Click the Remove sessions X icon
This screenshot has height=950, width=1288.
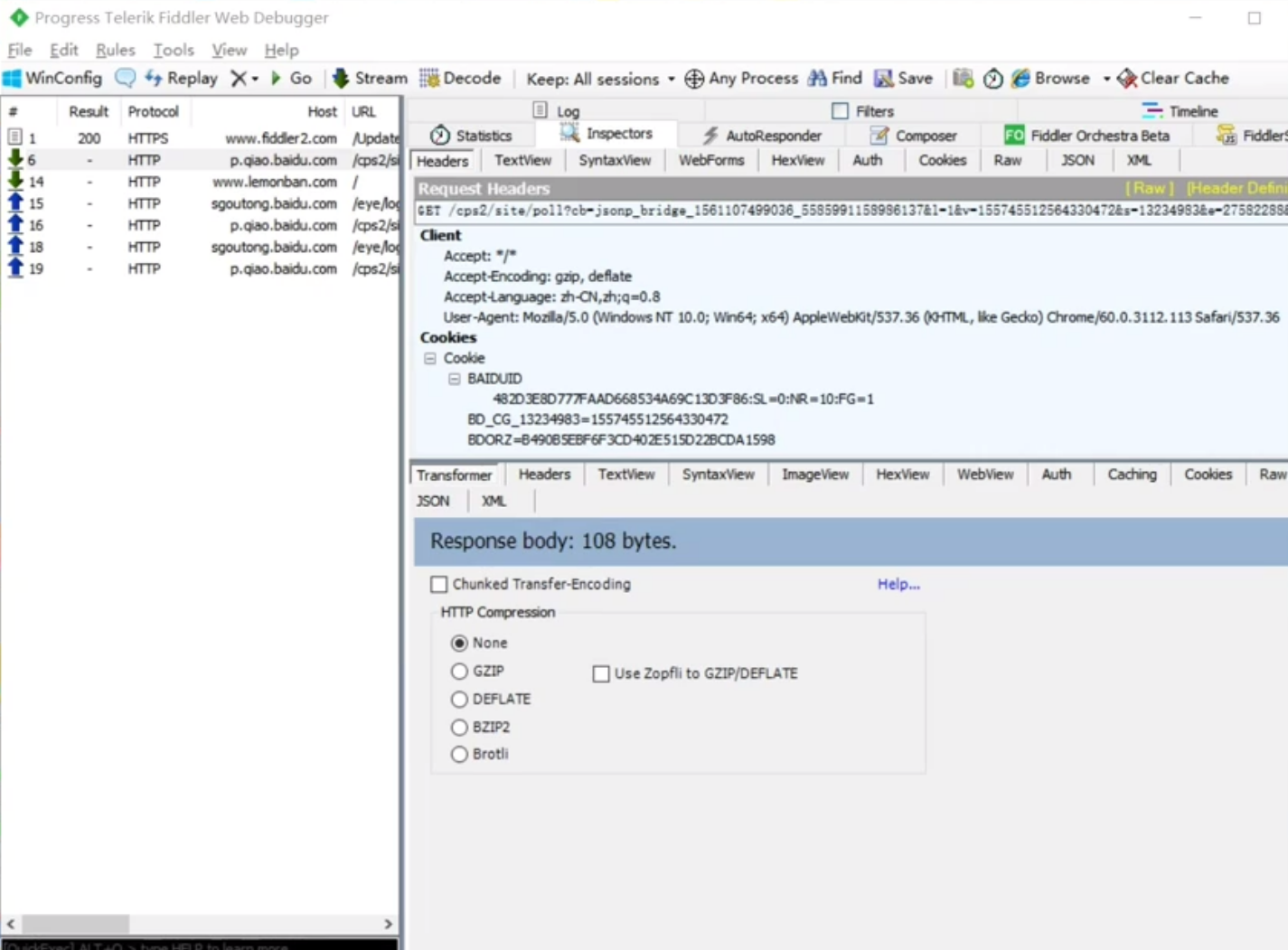click(x=238, y=79)
